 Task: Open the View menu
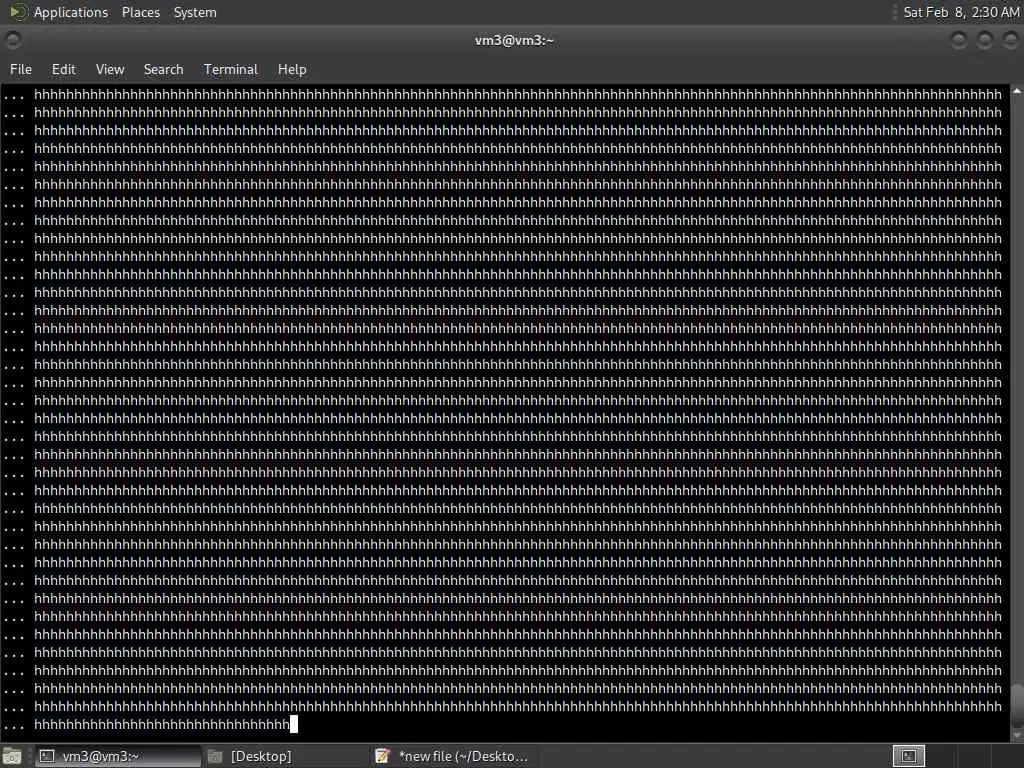[x=110, y=69]
